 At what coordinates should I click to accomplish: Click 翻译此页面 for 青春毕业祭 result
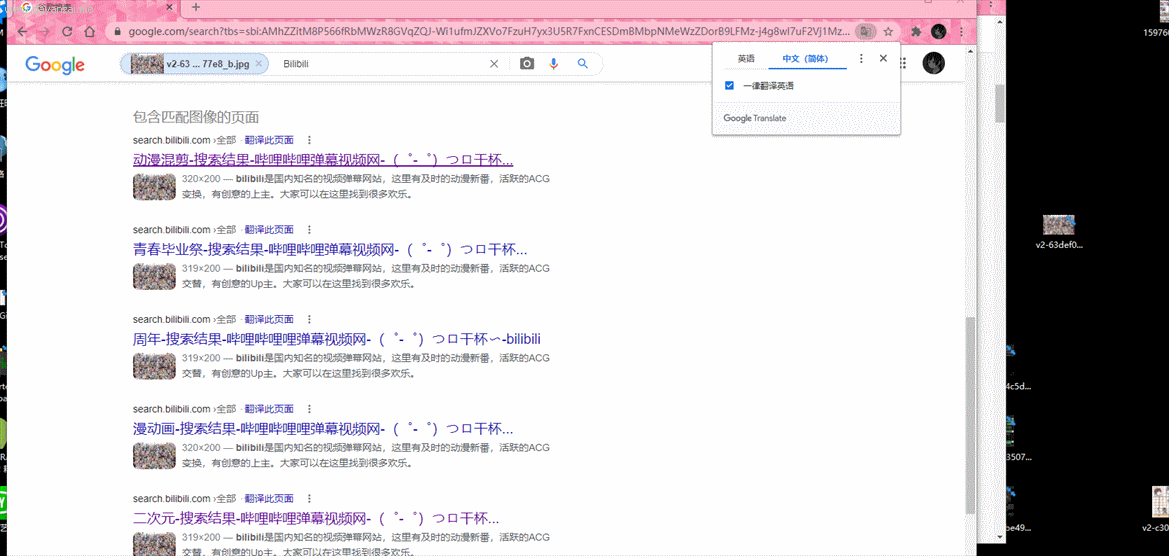(269, 230)
